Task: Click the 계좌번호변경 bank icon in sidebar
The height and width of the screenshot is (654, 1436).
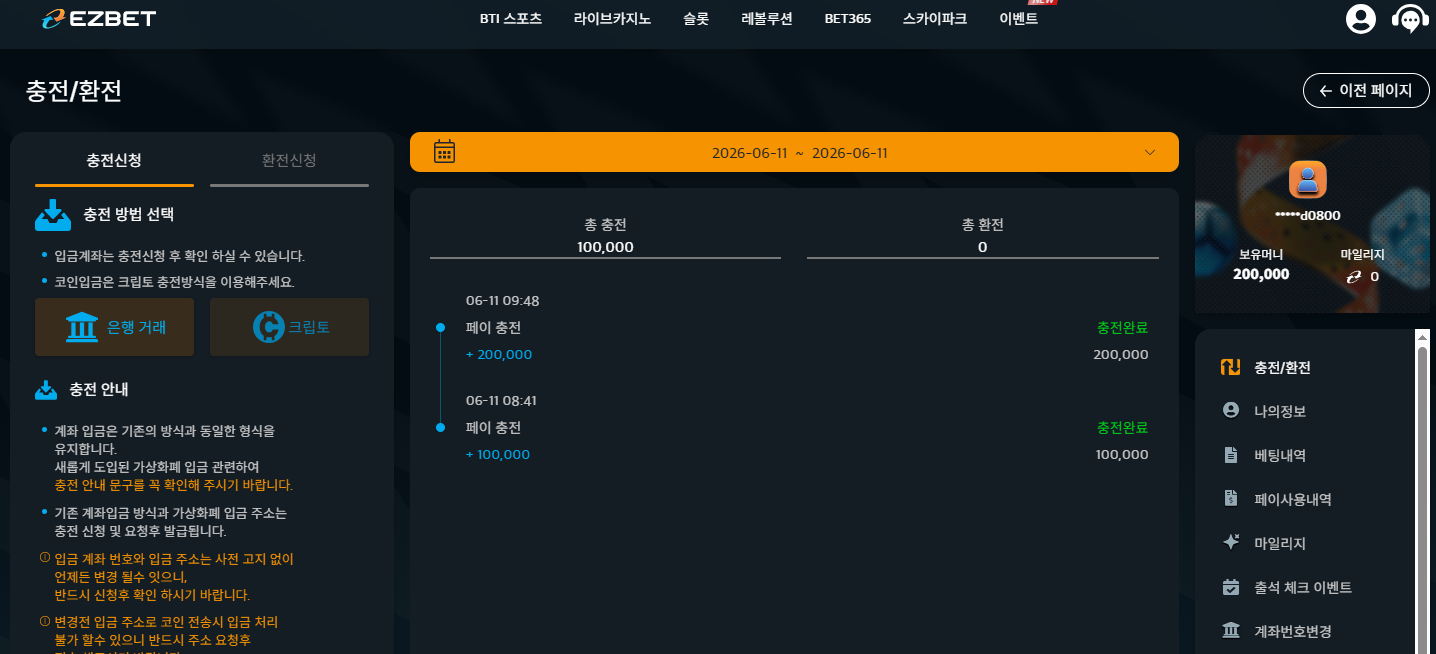Action: (x=1231, y=631)
